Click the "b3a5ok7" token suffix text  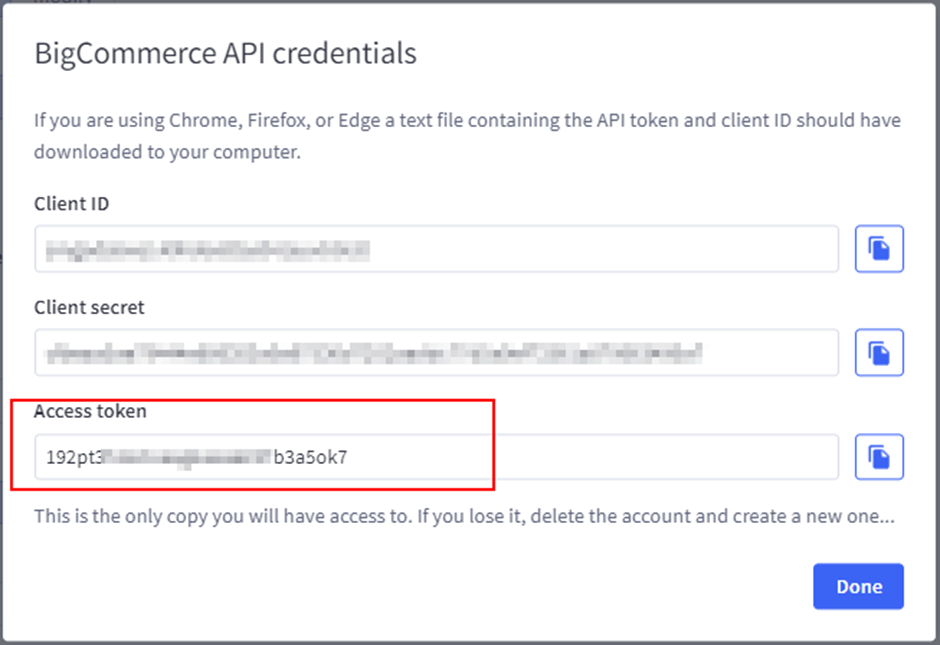310,458
